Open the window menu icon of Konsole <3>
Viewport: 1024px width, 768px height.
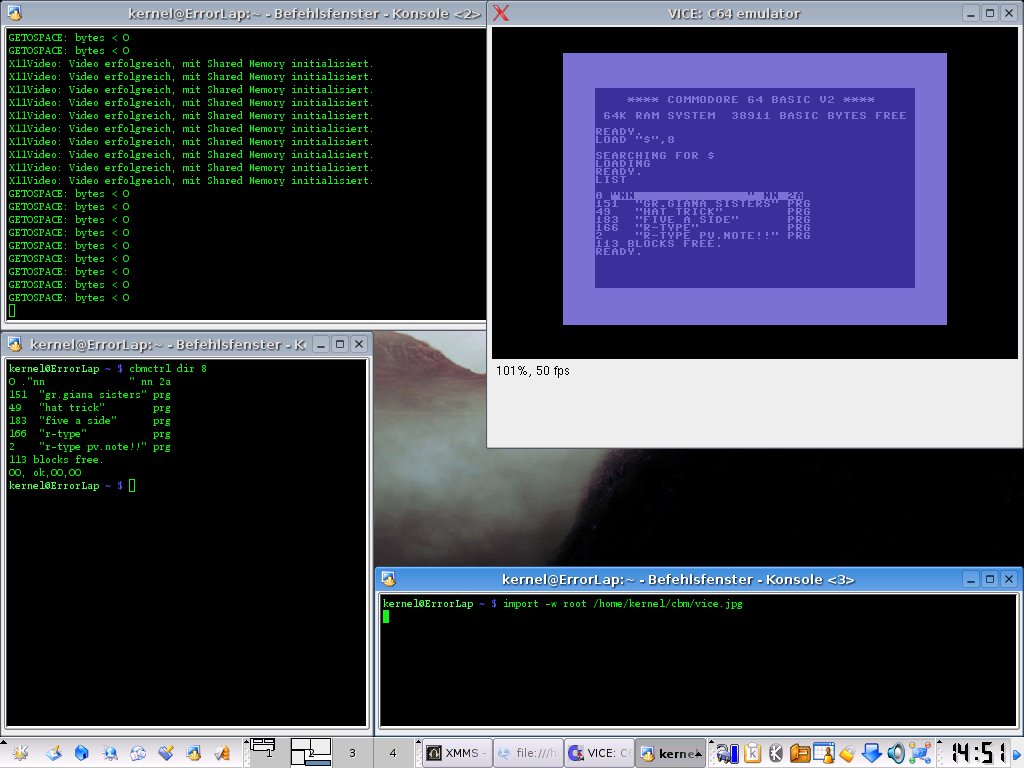tap(389, 579)
